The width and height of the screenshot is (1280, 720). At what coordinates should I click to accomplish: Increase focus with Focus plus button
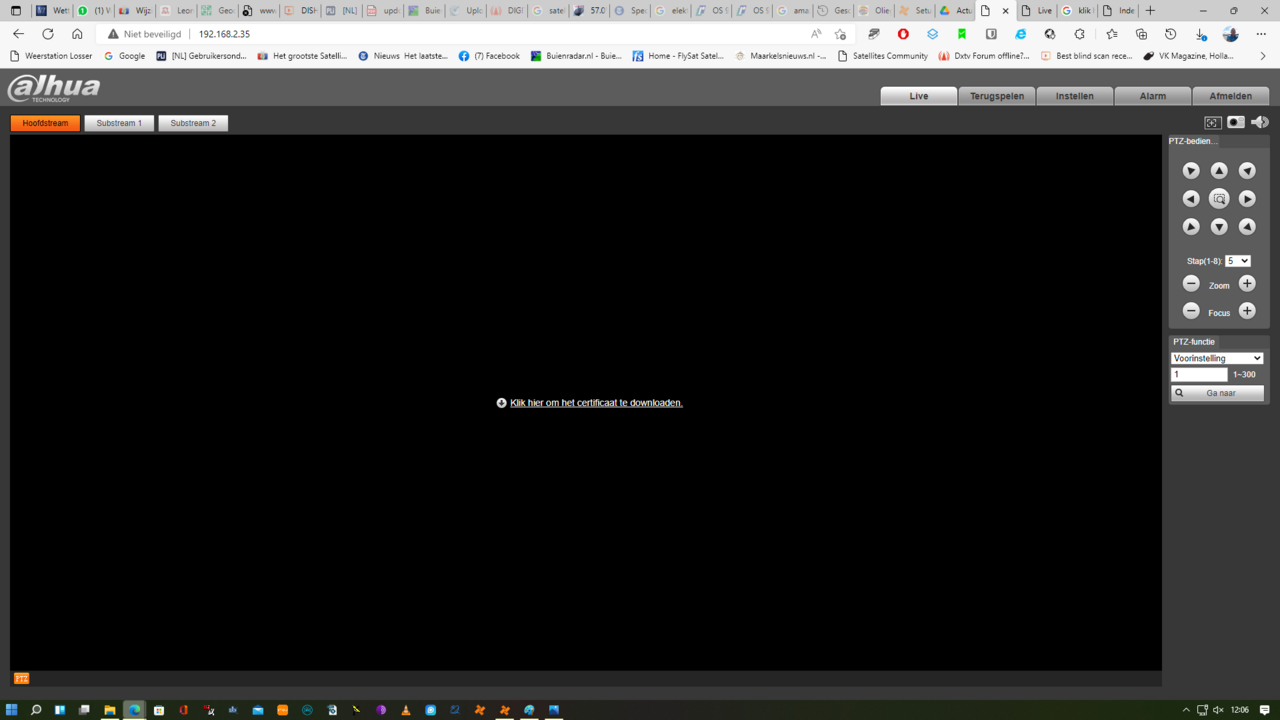coord(1247,311)
